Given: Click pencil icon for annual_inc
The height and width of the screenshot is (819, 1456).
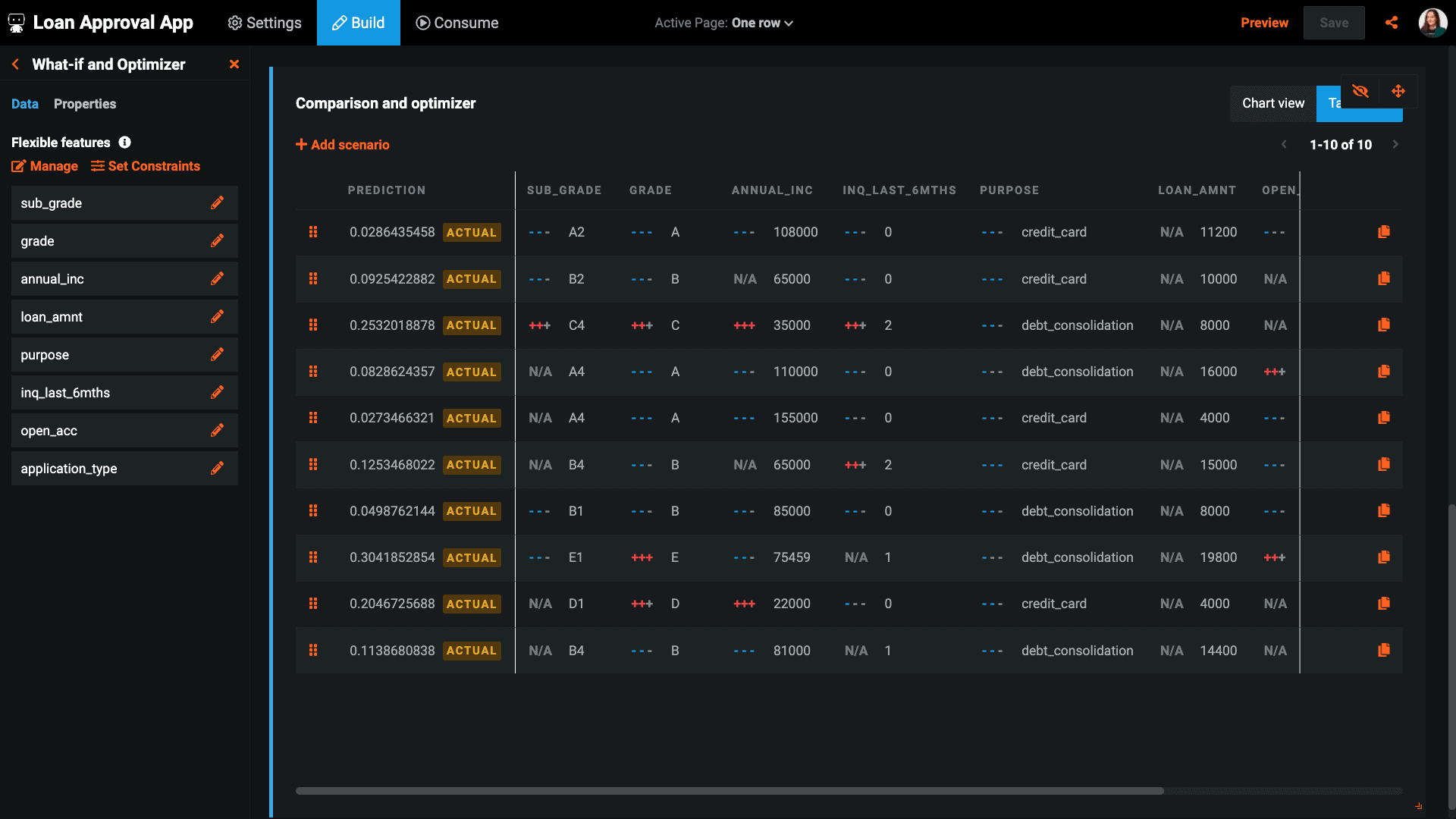Looking at the screenshot, I should click(217, 278).
